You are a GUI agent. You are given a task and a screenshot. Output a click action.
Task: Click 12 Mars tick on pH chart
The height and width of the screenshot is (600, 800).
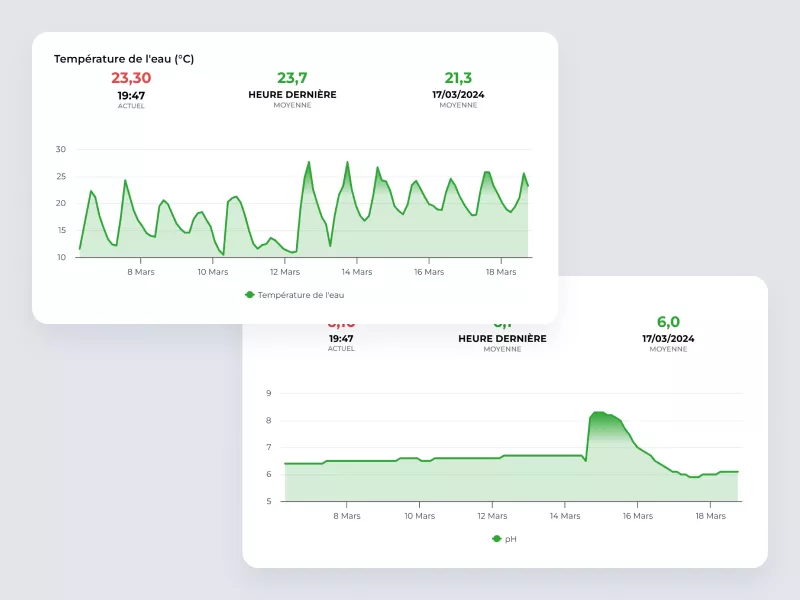click(492, 516)
